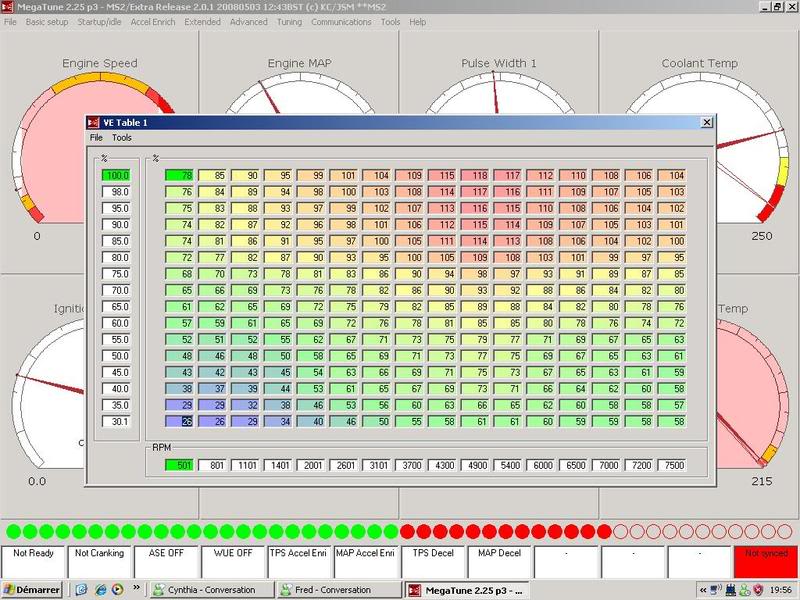This screenshot has width=800, height=600.
Task: Launch Internet Explorer from quick launch
Action: pyautogui.click(x=100, y=590)
